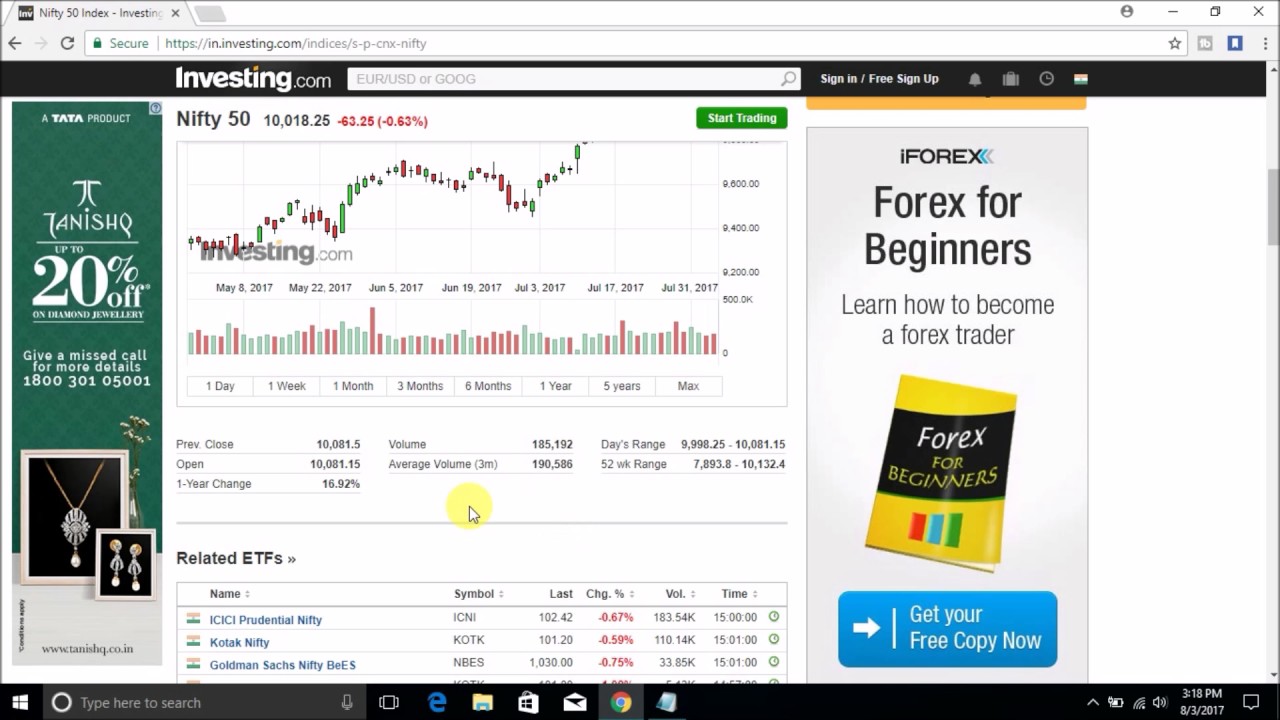Click the search magnifier icon

pyautogui.click(x=789, y=79)
